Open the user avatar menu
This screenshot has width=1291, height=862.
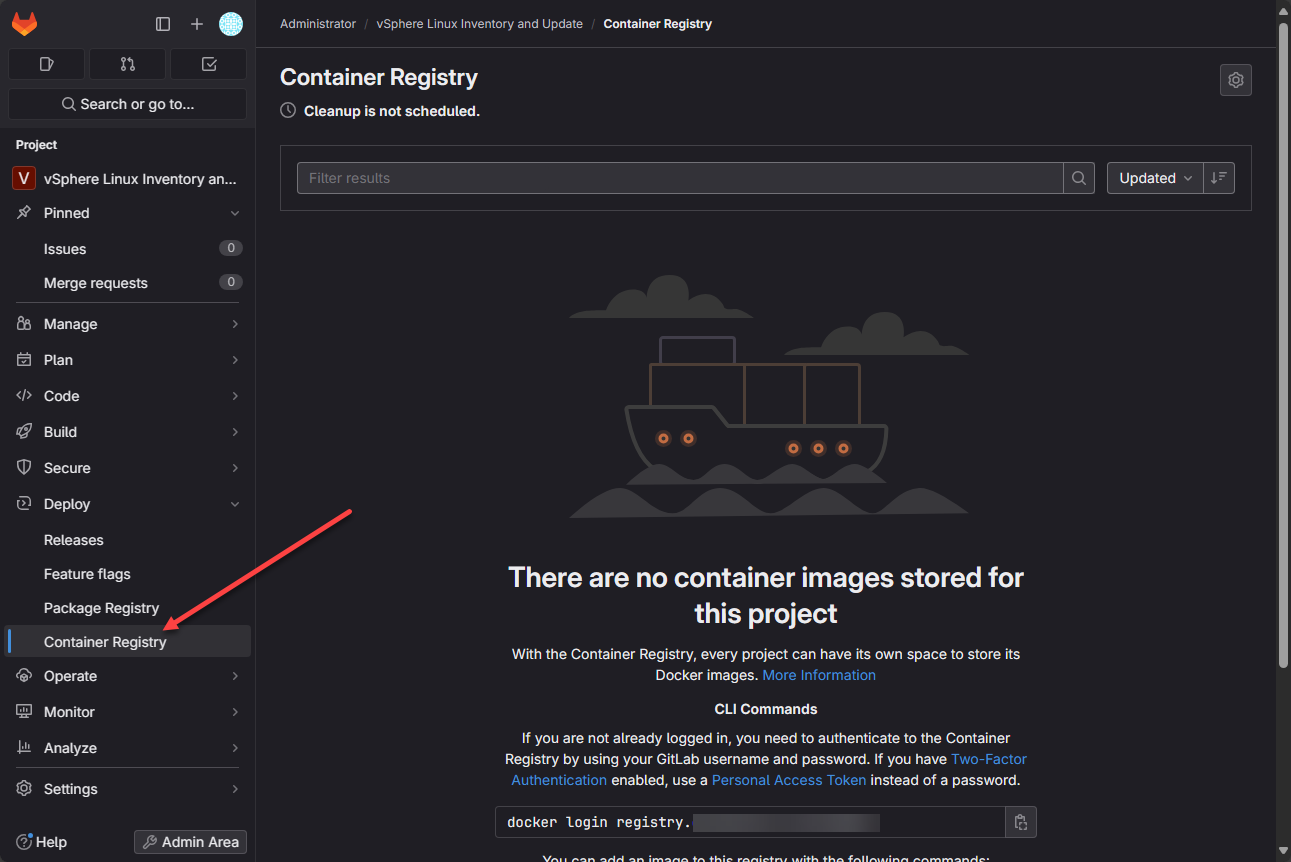231,24
